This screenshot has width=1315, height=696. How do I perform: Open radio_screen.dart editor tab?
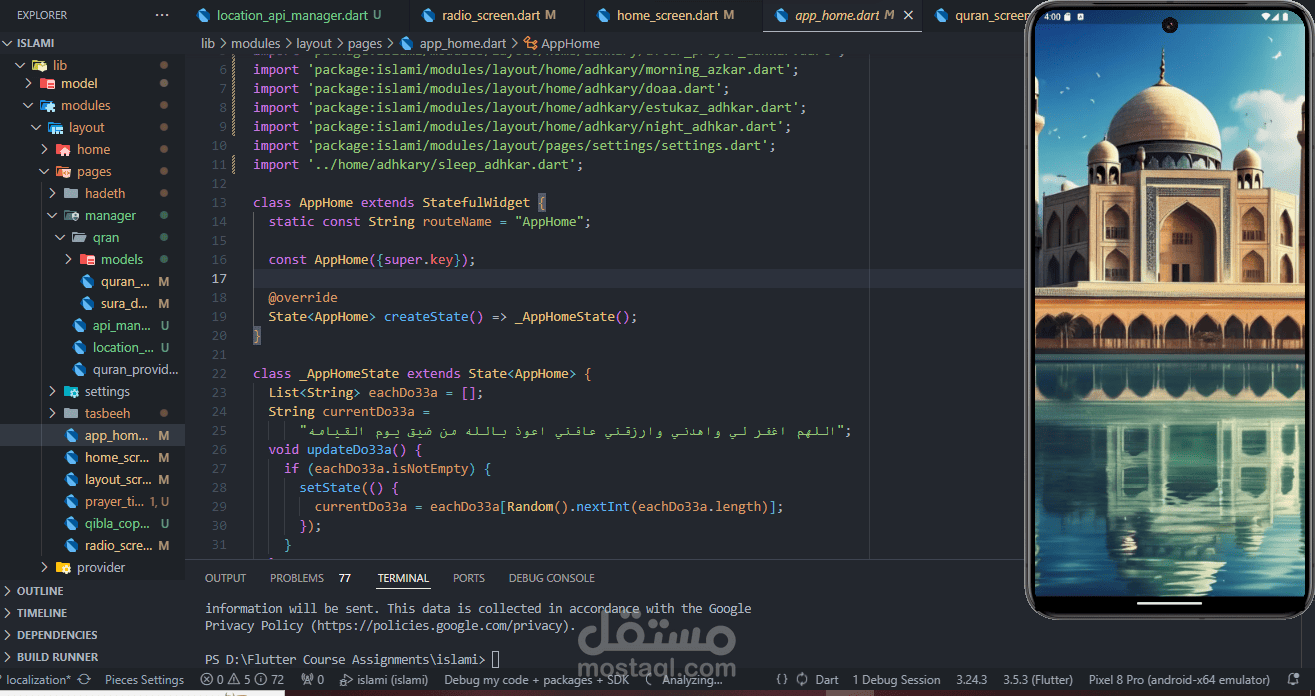click(x=488, y=15)
